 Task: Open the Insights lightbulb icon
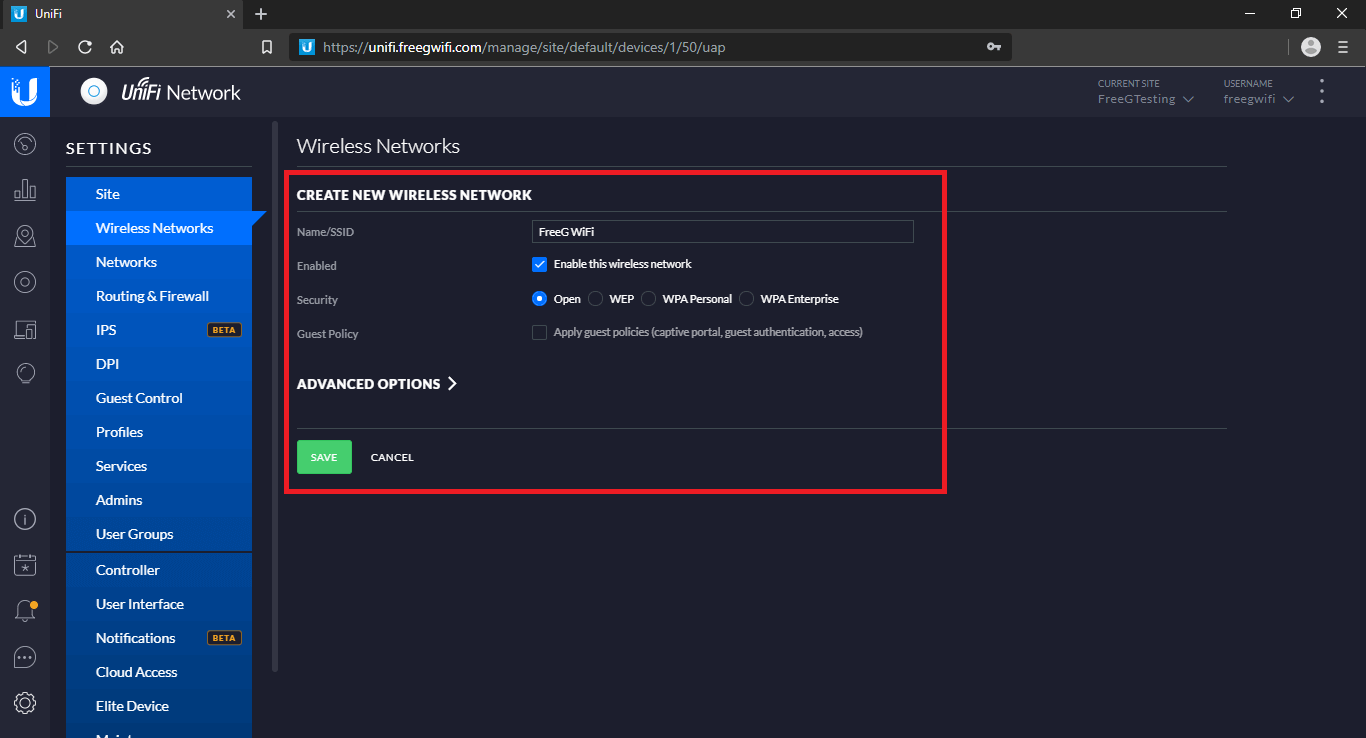(x=25, y=374)
